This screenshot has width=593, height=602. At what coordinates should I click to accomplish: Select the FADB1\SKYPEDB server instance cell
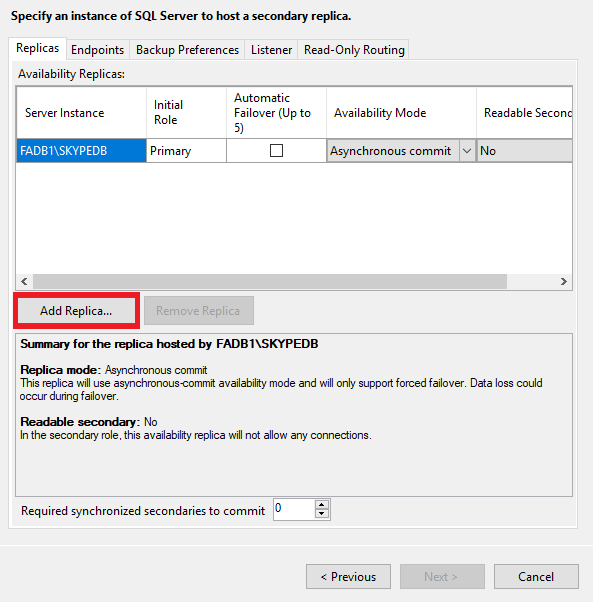tap(81, 151)
